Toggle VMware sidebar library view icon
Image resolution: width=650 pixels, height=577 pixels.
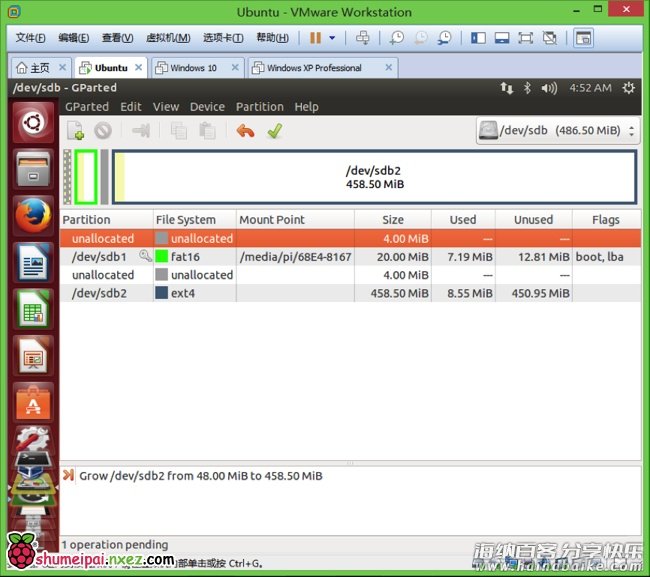pos(478,38)
